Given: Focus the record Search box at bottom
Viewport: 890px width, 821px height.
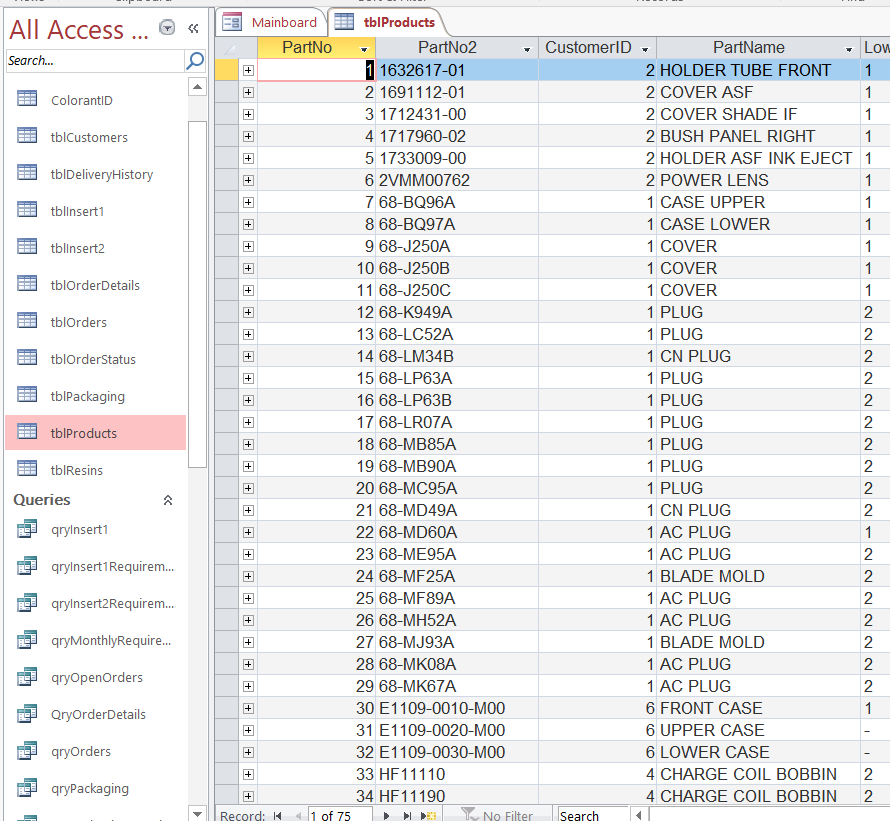Looking at the screenshot, I should click(592, 815).
